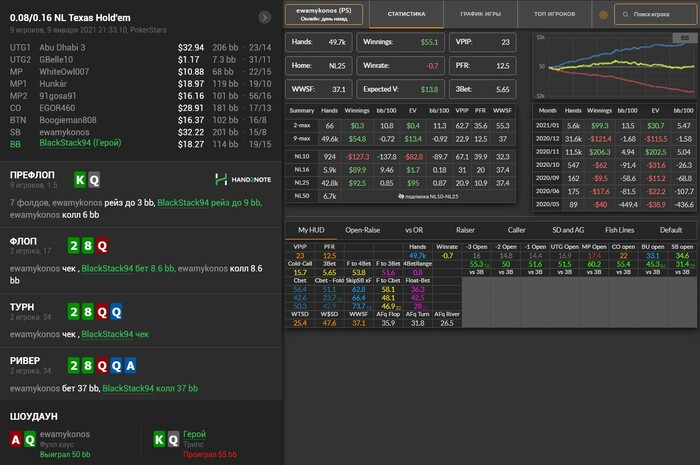Click the green 8 card on the turn row
Image resolution: width=700 pixels, height=465 pixels.
tap(88, 311)
